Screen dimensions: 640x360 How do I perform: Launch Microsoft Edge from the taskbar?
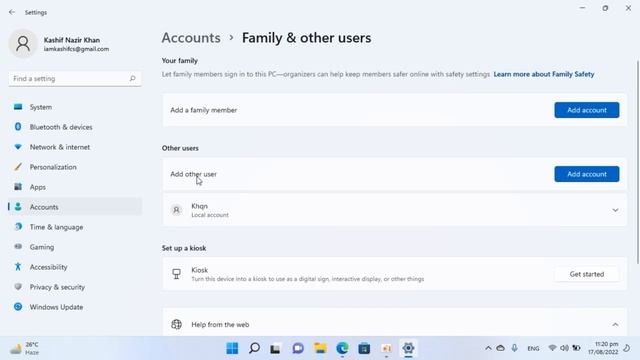pos(342,348)
